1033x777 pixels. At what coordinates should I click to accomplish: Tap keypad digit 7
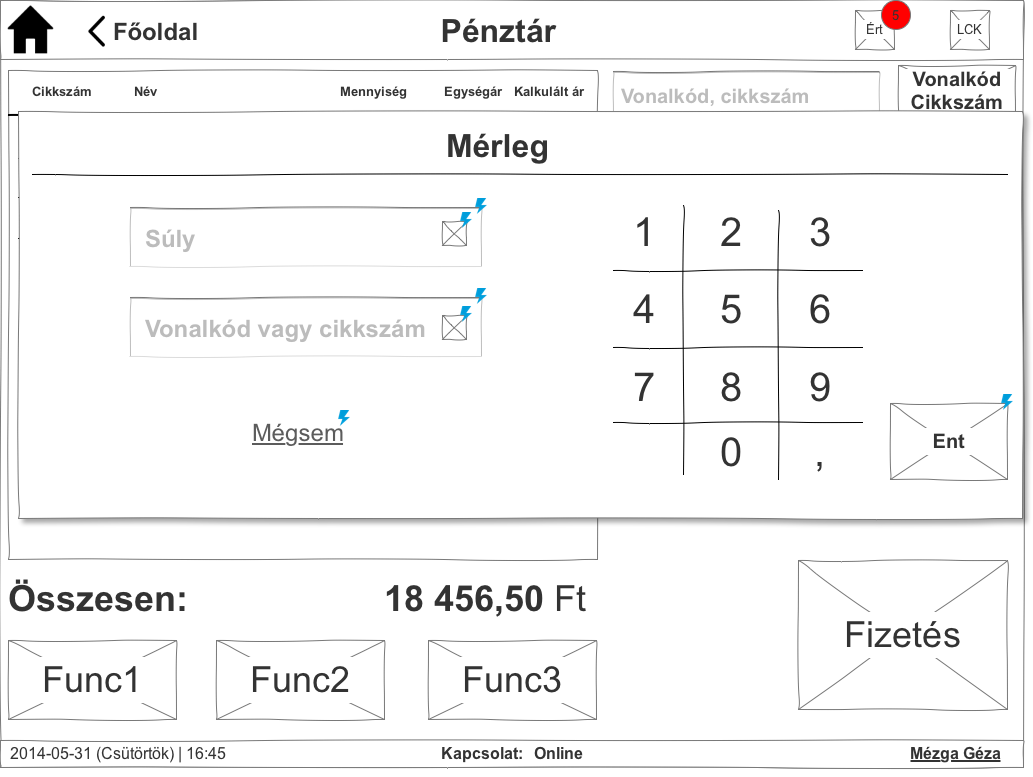point(644,387)
